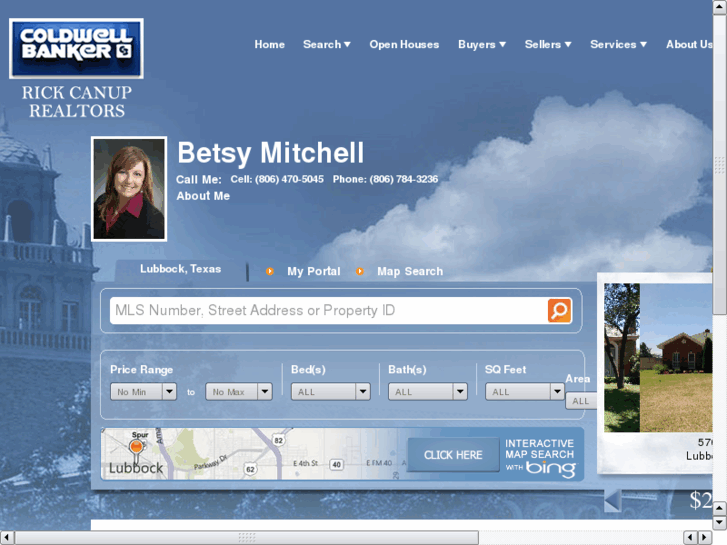Click the horizontal scrollbar right arrow at far right
Viewport: 727px width, 545px height.
[x=705, y=537]
